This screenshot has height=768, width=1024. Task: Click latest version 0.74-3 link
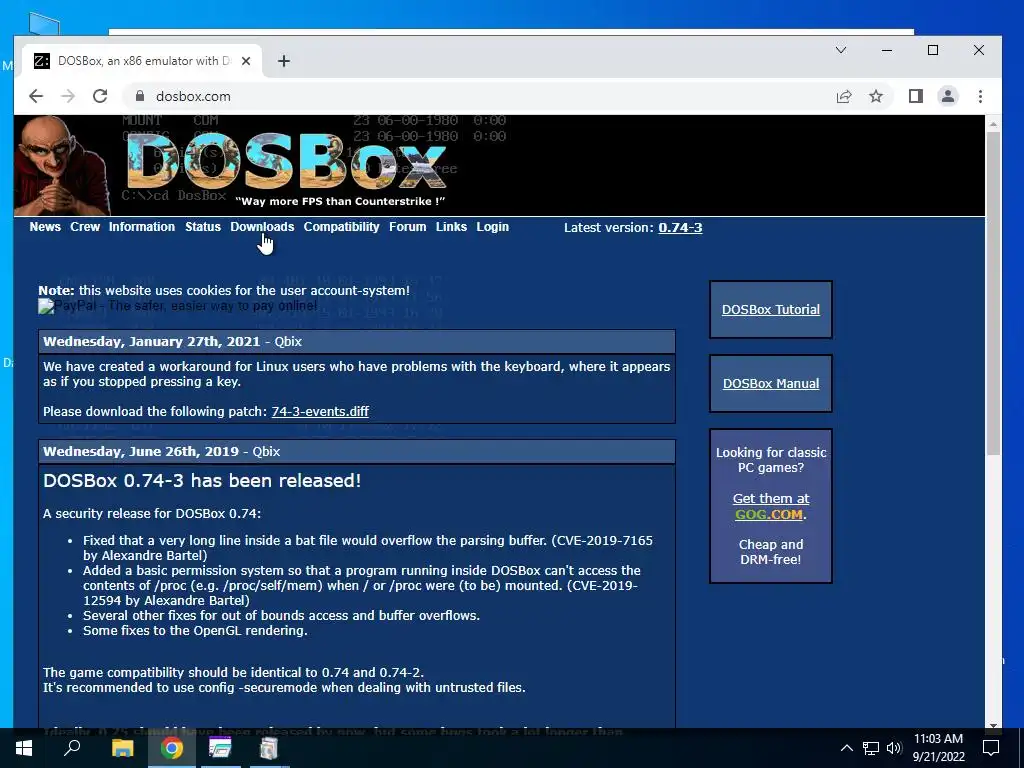pos(680,227)
